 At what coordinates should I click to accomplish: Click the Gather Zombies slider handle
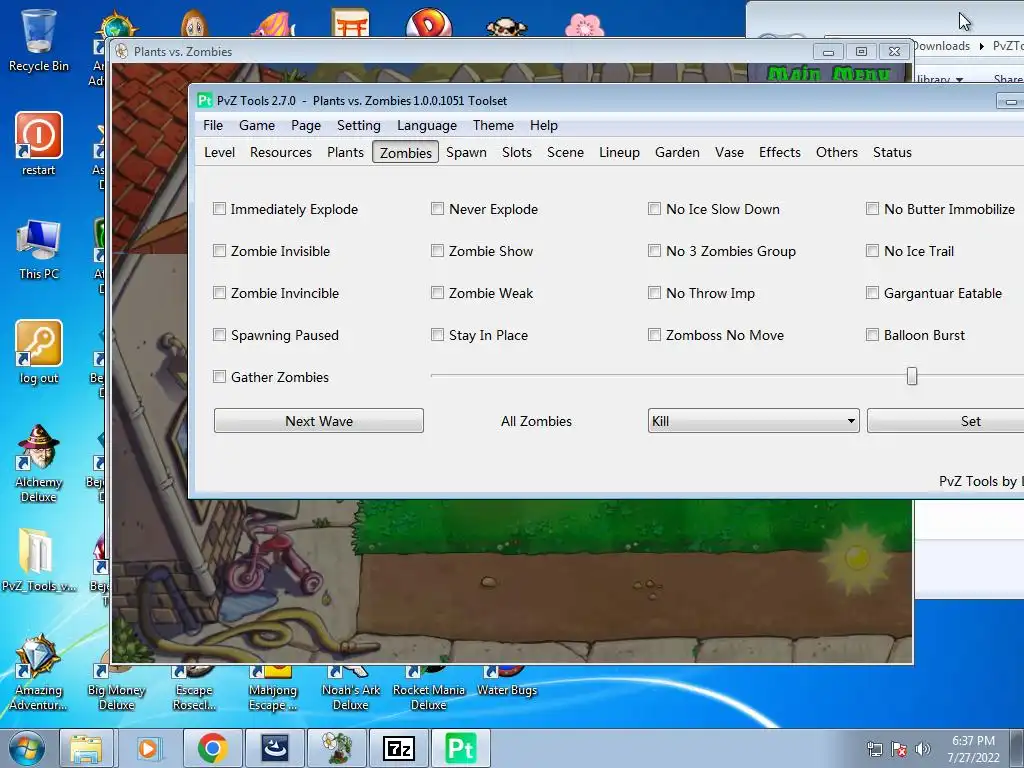click(912, 376)
